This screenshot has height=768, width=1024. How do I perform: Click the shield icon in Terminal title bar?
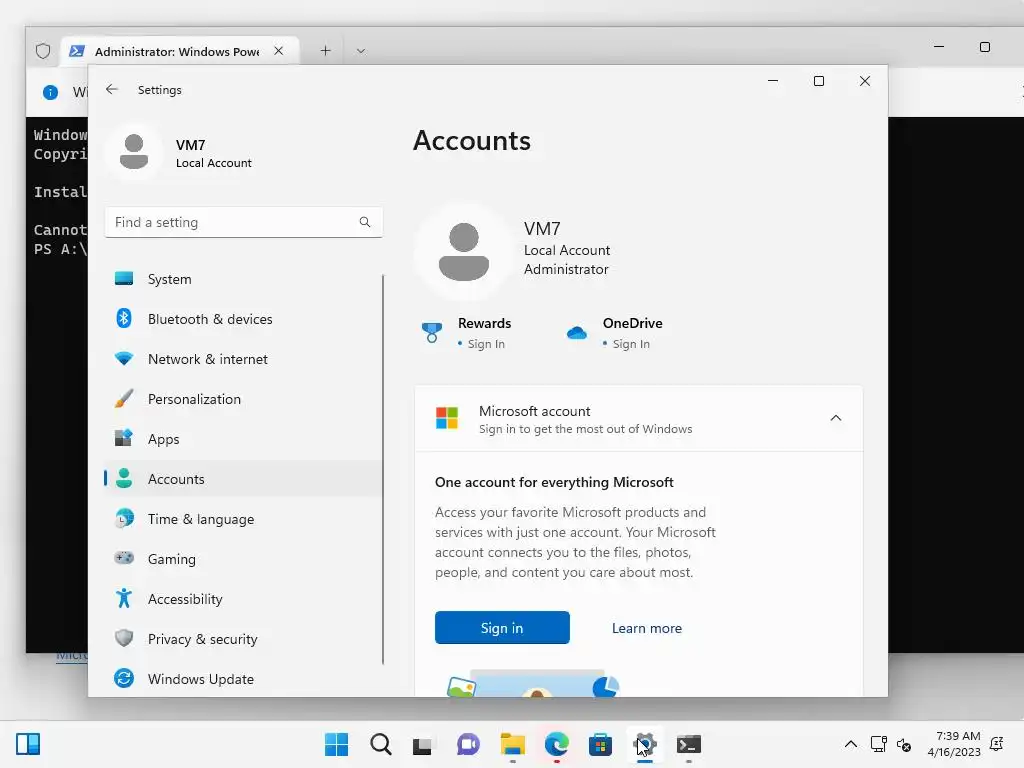42,51
